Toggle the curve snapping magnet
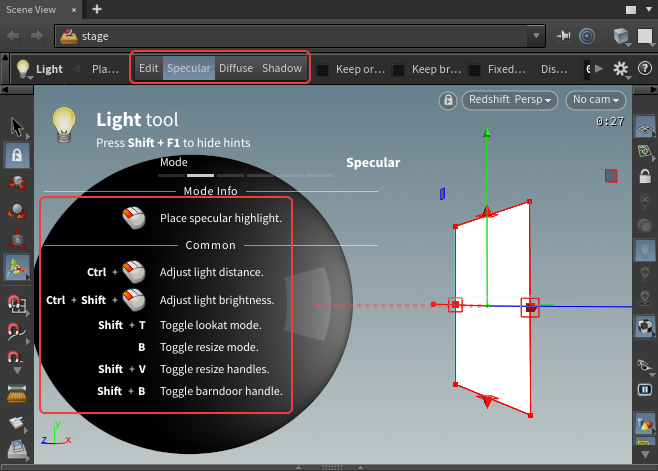This screenshot has height=471, width=658. click(x=16, y=332)
